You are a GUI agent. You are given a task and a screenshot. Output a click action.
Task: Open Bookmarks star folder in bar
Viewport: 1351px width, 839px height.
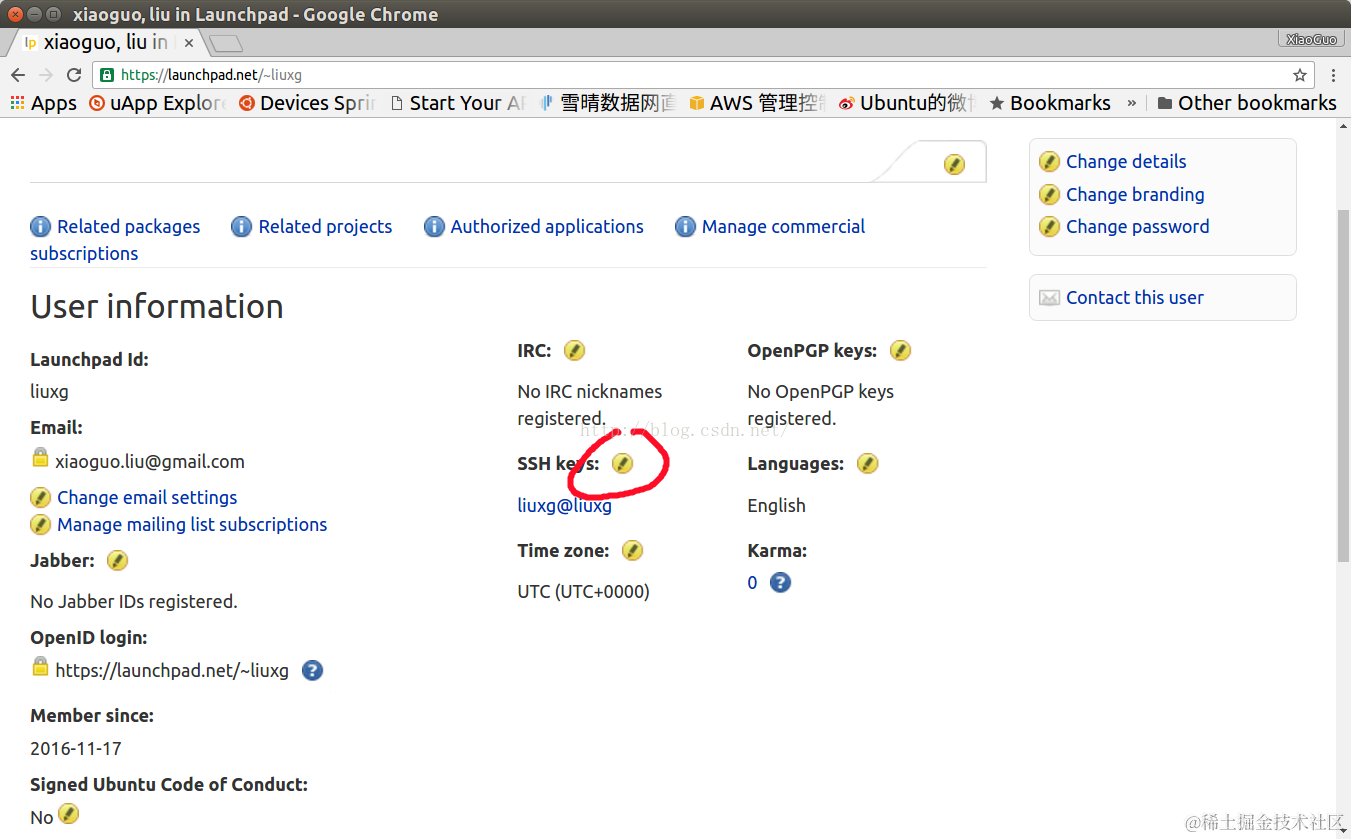point(1050,103)
